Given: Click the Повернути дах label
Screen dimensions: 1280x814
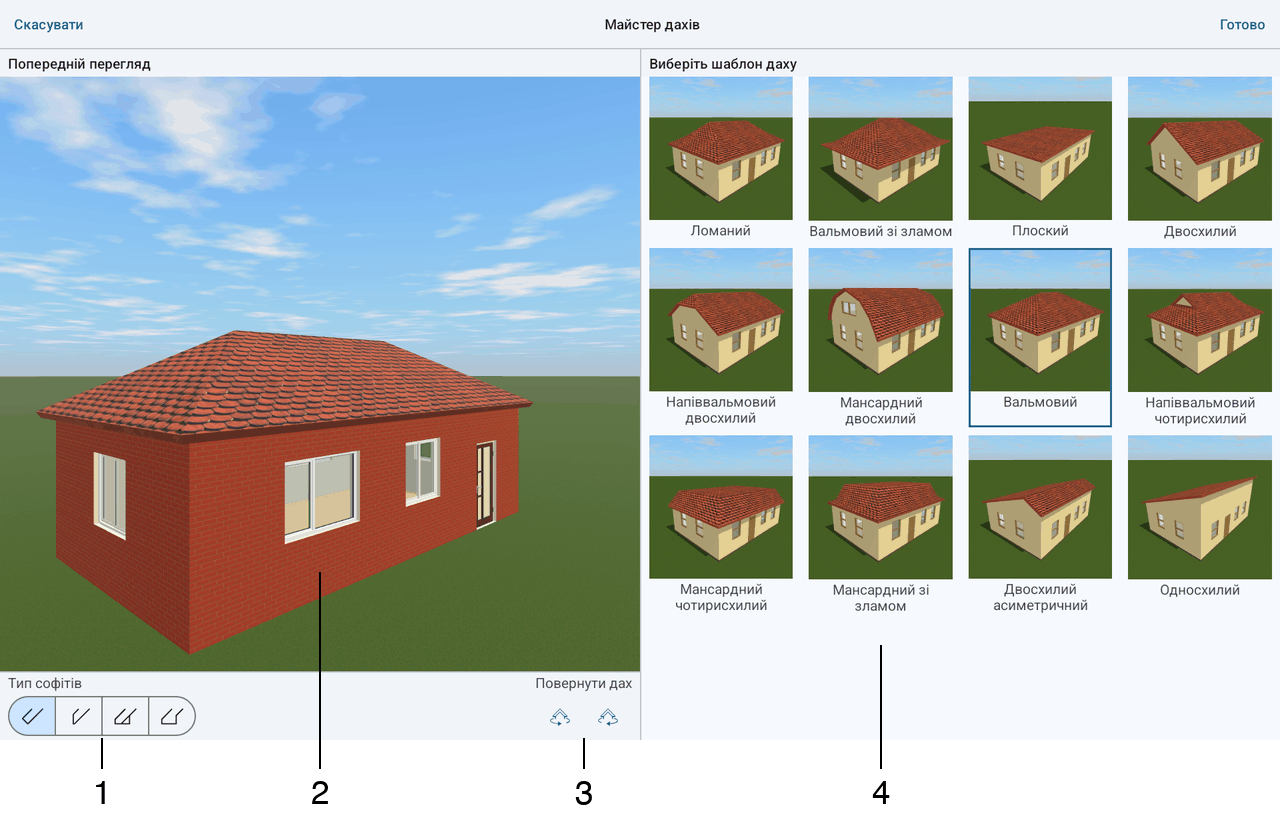Looking at the screenshot, I should click(584, 684).
